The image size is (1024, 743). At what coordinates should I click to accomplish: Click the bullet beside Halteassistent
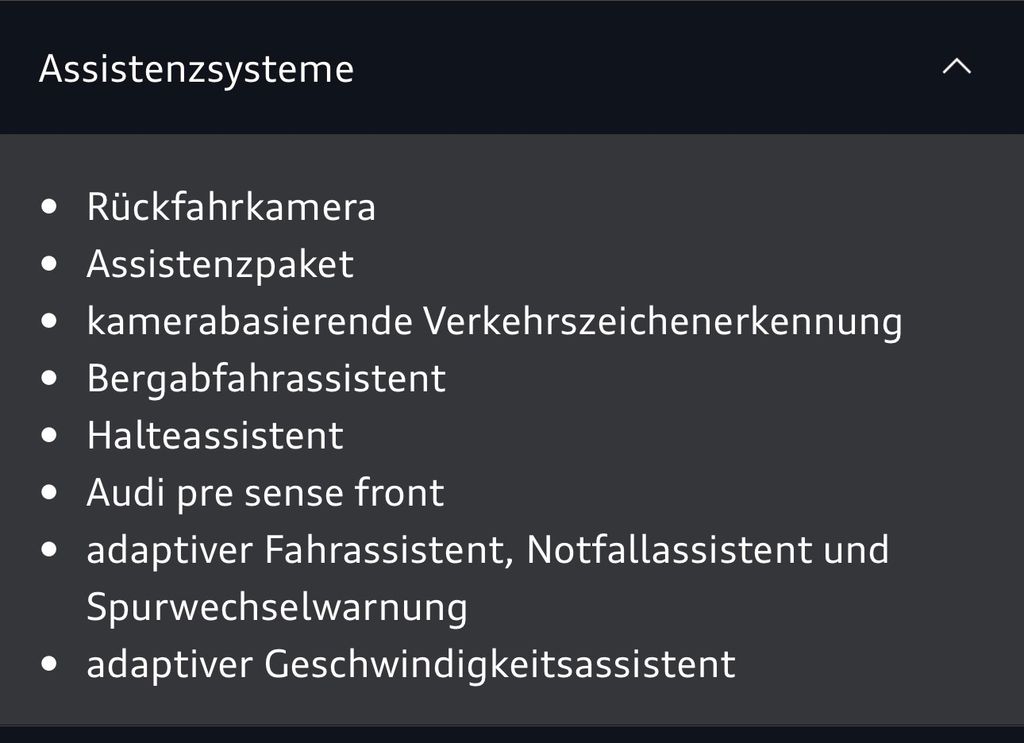pyautogui.click(x=50, y=436)
